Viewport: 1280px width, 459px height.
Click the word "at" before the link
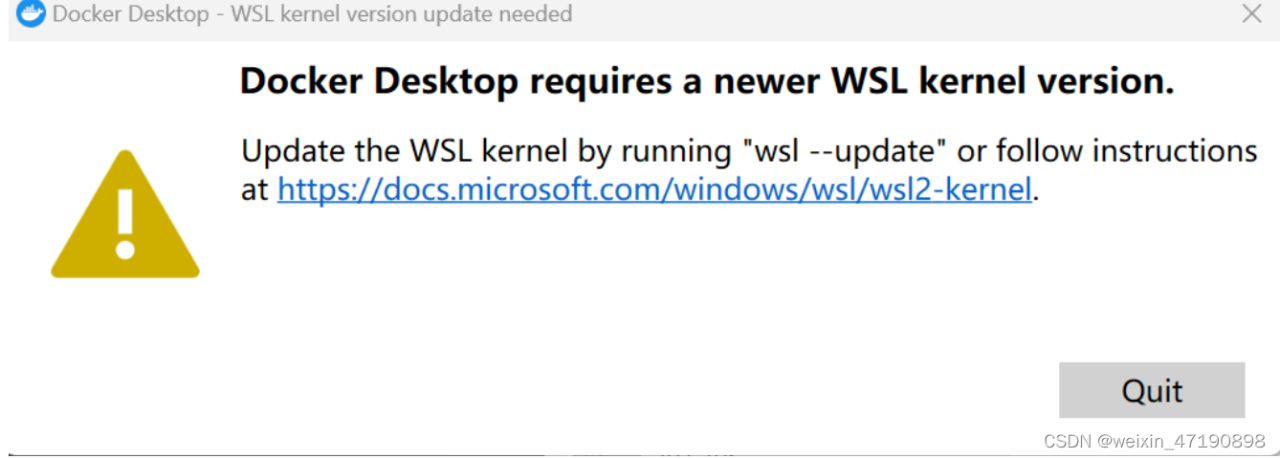click(x=255, y=189)
